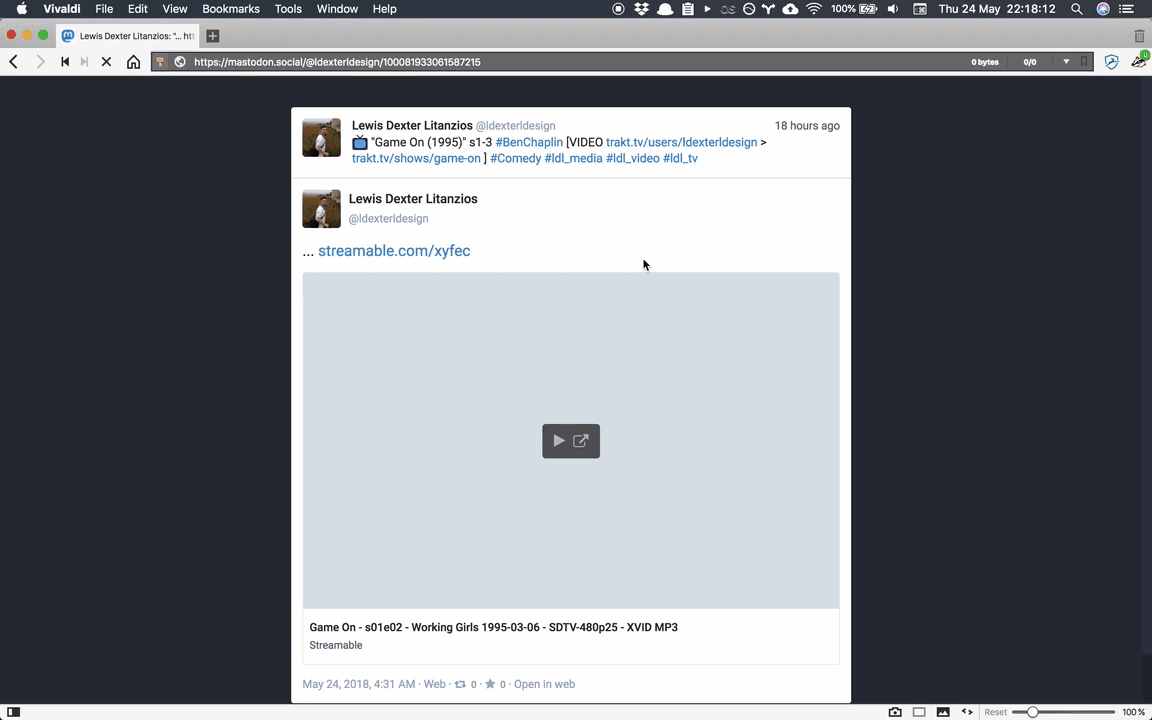Open video in external window icon
Screen dimensions: 1152x720
coord(581,441)
